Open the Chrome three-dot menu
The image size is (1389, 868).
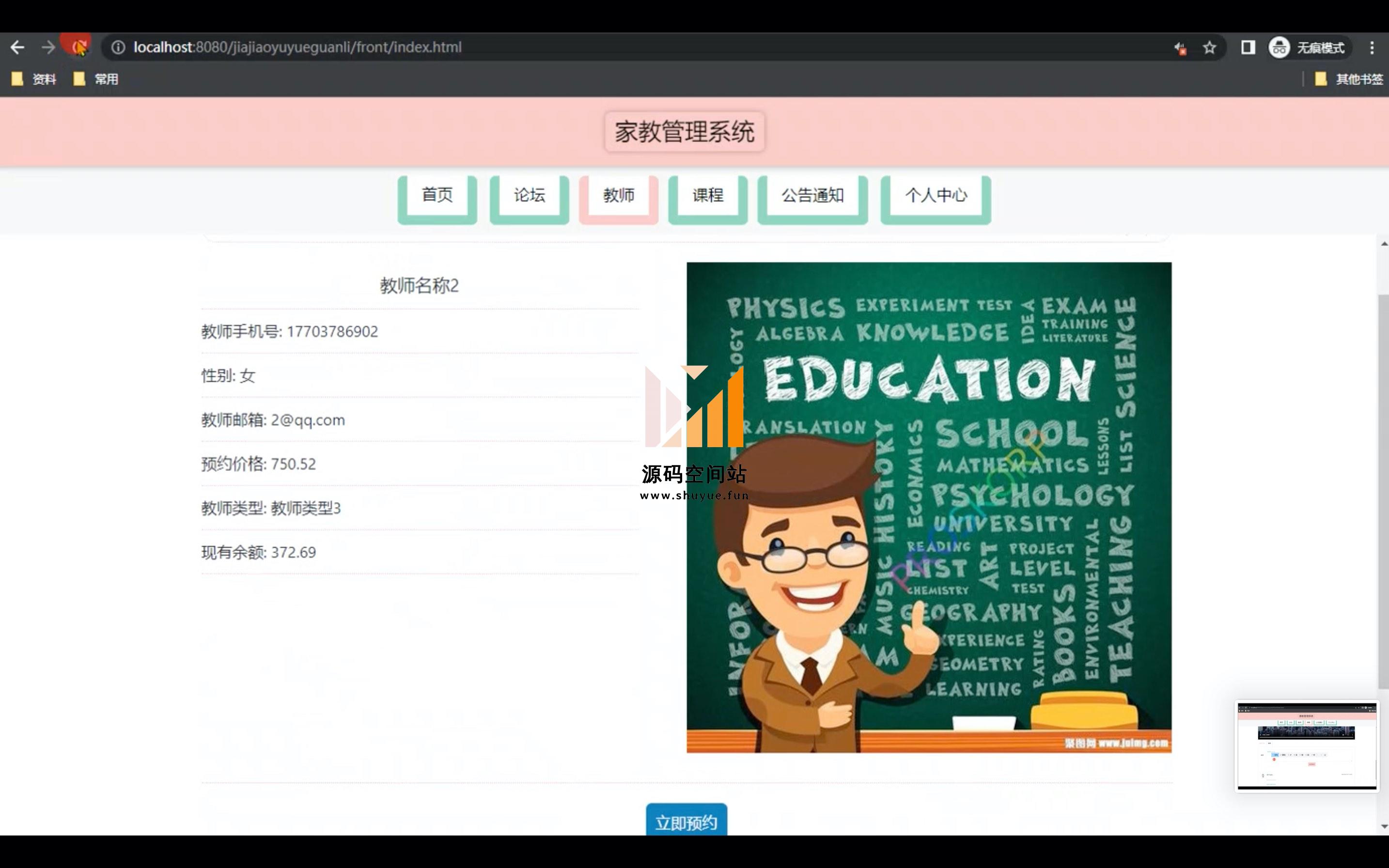pos(1371,47)
